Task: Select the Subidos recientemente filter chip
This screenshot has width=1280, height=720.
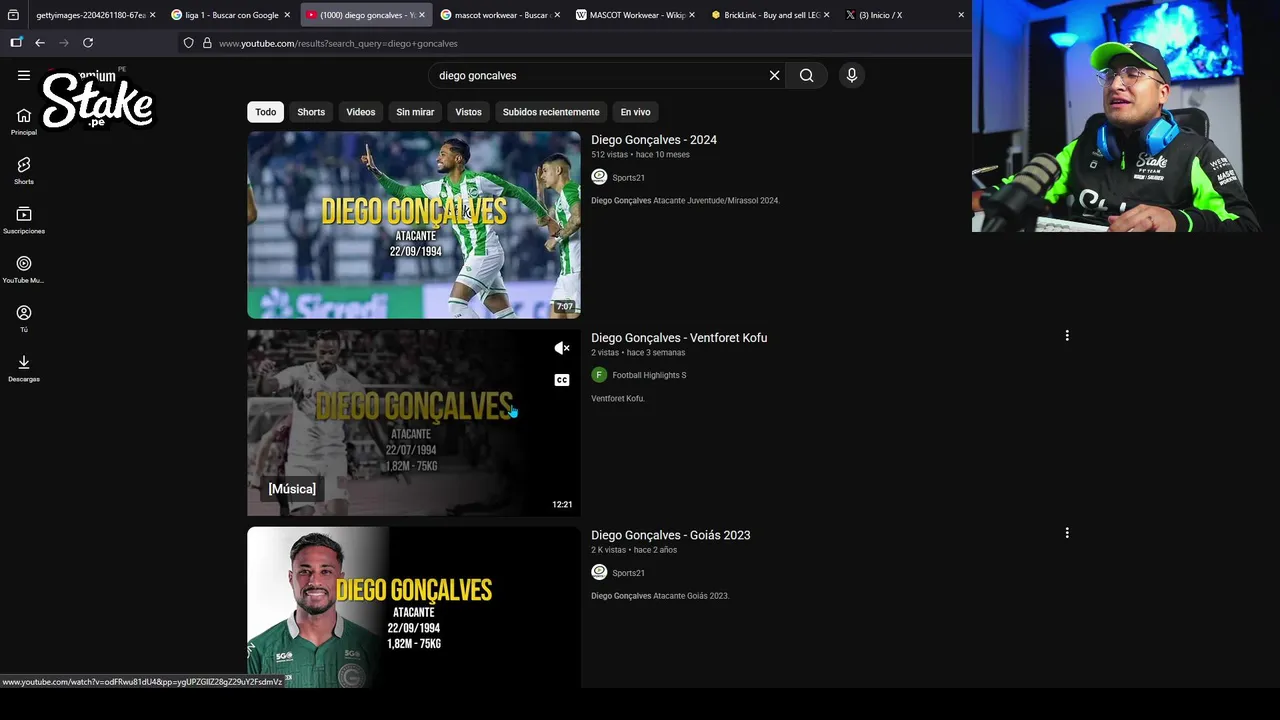Action: coord(551,112)
